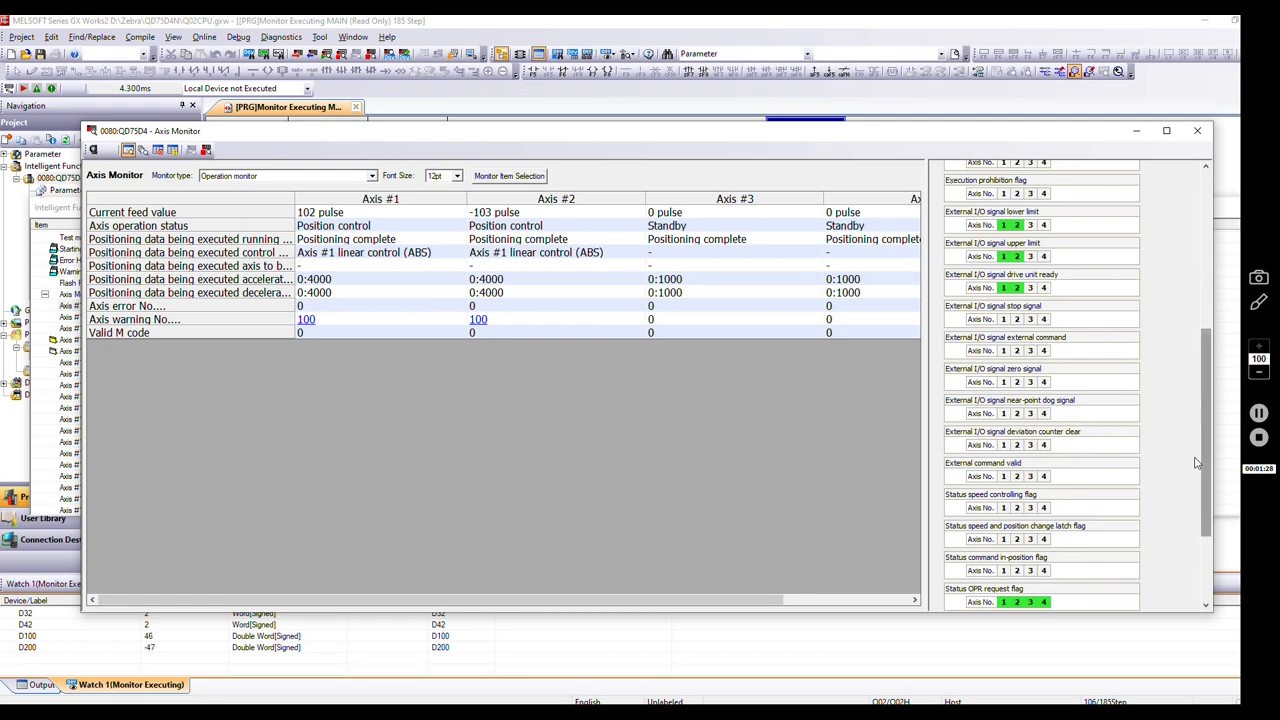Click the green refresh icon in Project panel toolbar
The image size is (1280, 720).
[x=66, y=139]
